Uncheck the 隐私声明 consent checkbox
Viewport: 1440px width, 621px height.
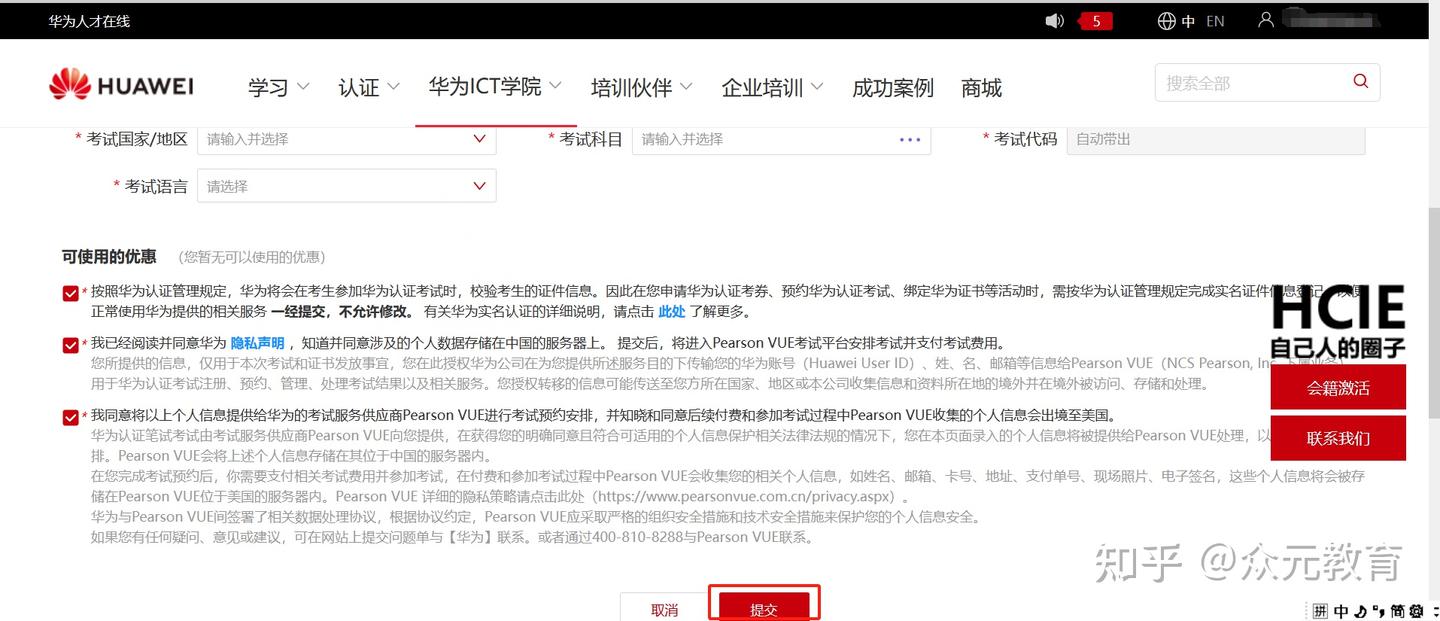pyautogui.click(x=69, y=344)
